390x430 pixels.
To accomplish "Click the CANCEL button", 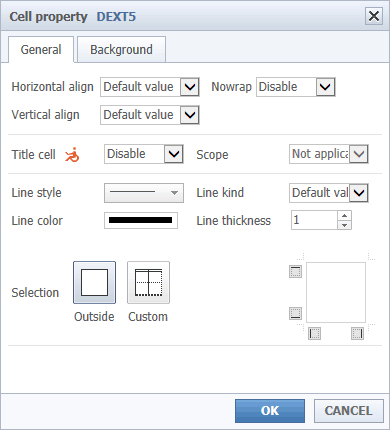I will [x=349, y=411].
